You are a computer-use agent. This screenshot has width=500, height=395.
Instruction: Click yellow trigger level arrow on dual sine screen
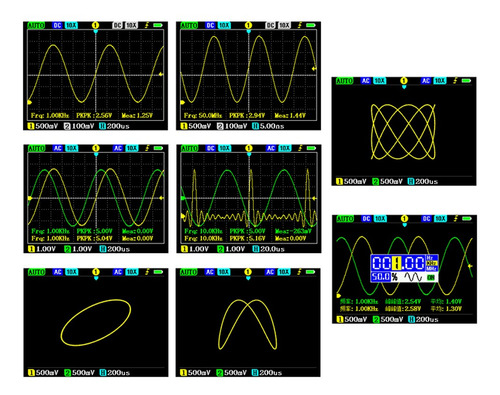[x=162, y=198]
